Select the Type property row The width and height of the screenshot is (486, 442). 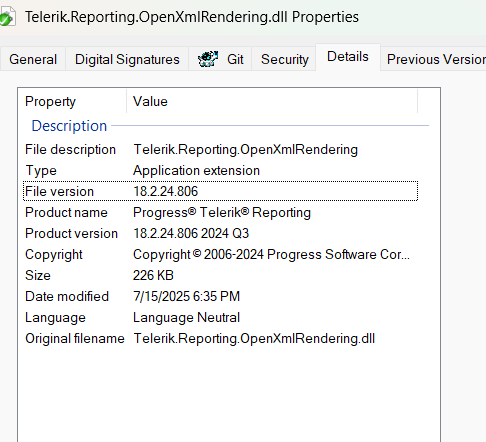tap(220, 170)
